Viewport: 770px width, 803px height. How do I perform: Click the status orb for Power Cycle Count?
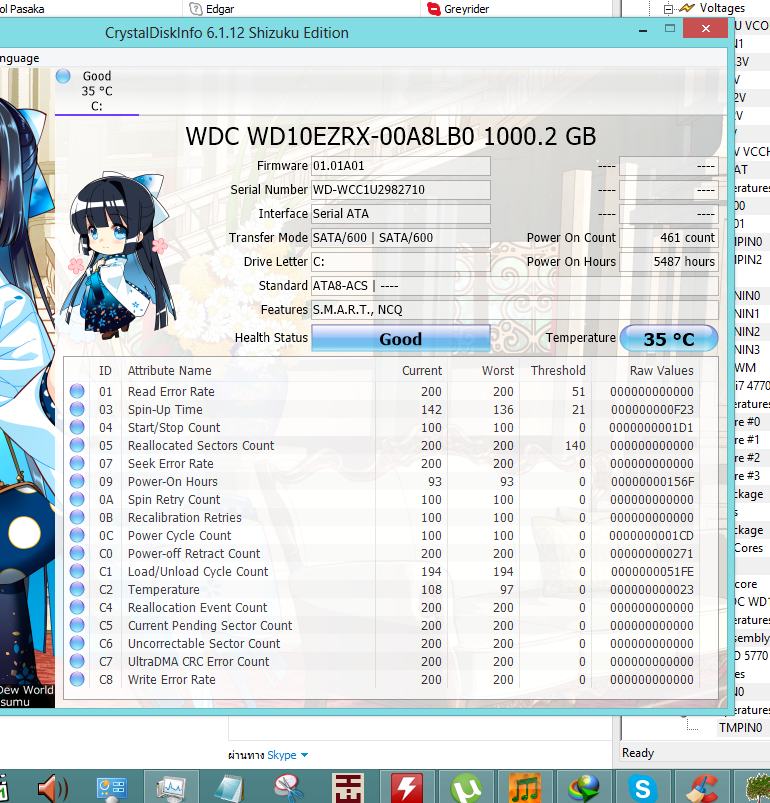tap(77, 535)
